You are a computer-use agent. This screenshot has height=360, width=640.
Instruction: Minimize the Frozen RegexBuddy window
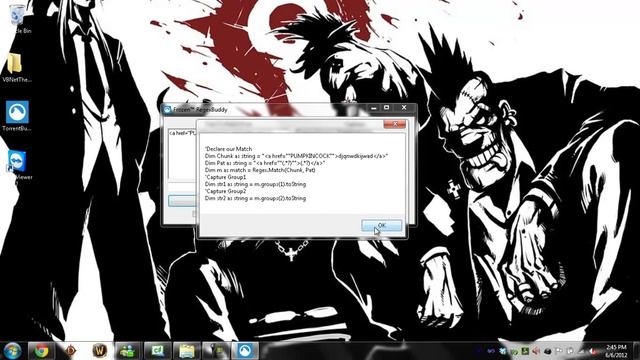click(373, 108)
